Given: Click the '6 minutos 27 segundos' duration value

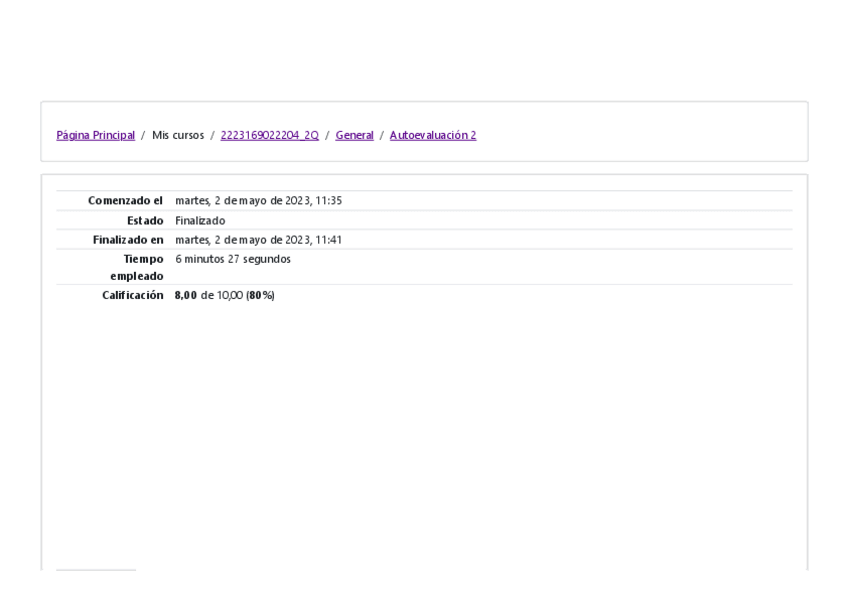Looking at the screenshot, I should pyautogui.click(x=233, y=259).
